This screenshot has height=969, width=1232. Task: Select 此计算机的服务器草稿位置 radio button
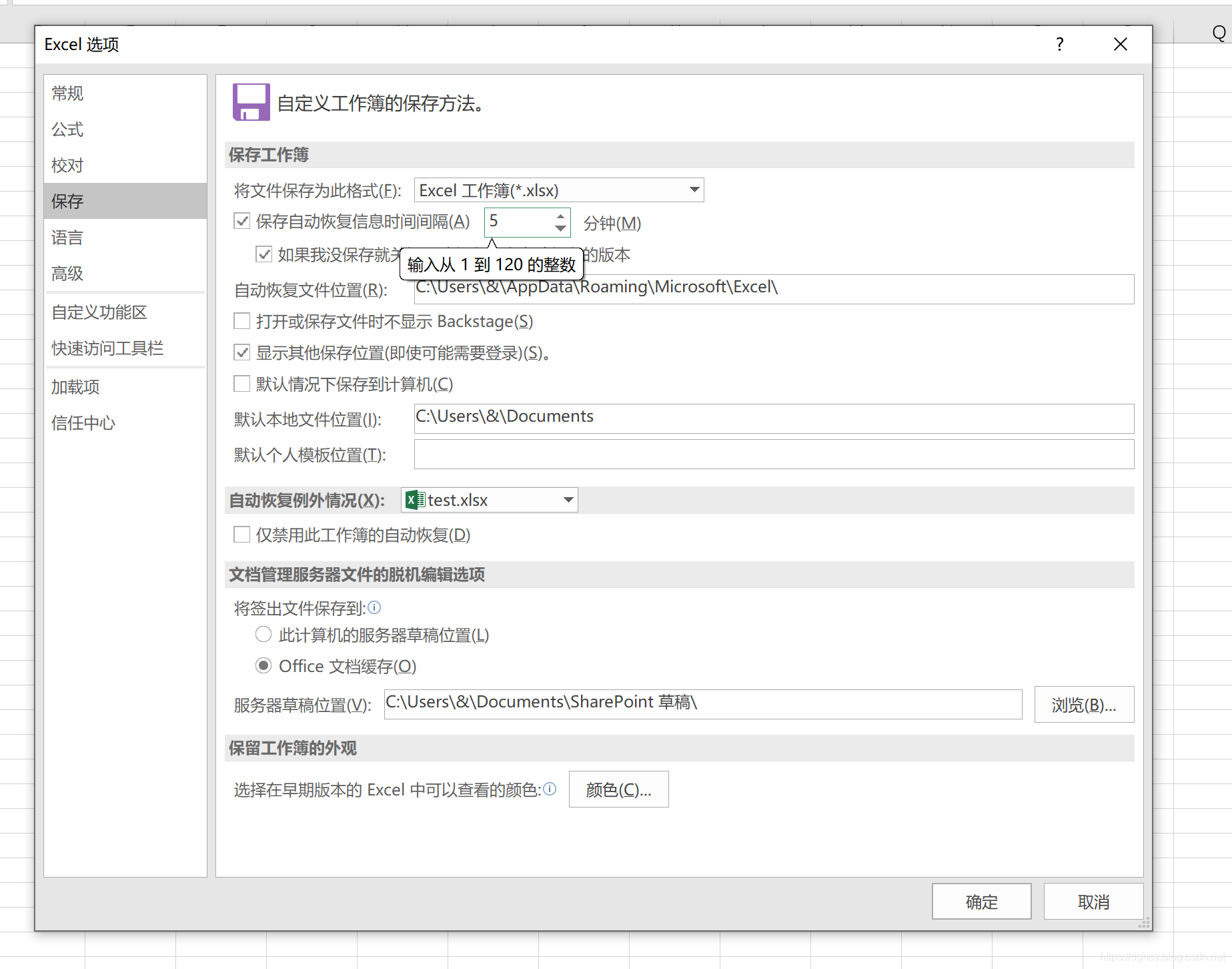(263, 634)
